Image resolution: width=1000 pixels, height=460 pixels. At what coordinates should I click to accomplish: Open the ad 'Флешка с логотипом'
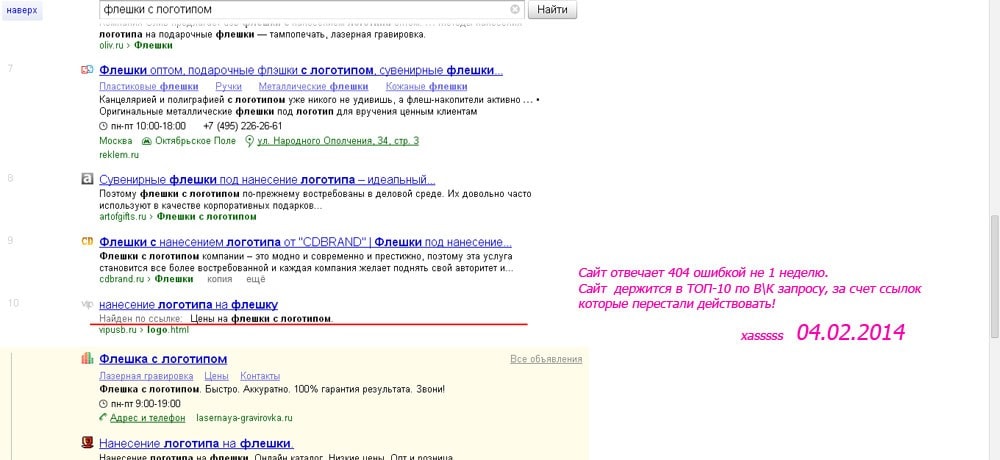coord(163,359)
